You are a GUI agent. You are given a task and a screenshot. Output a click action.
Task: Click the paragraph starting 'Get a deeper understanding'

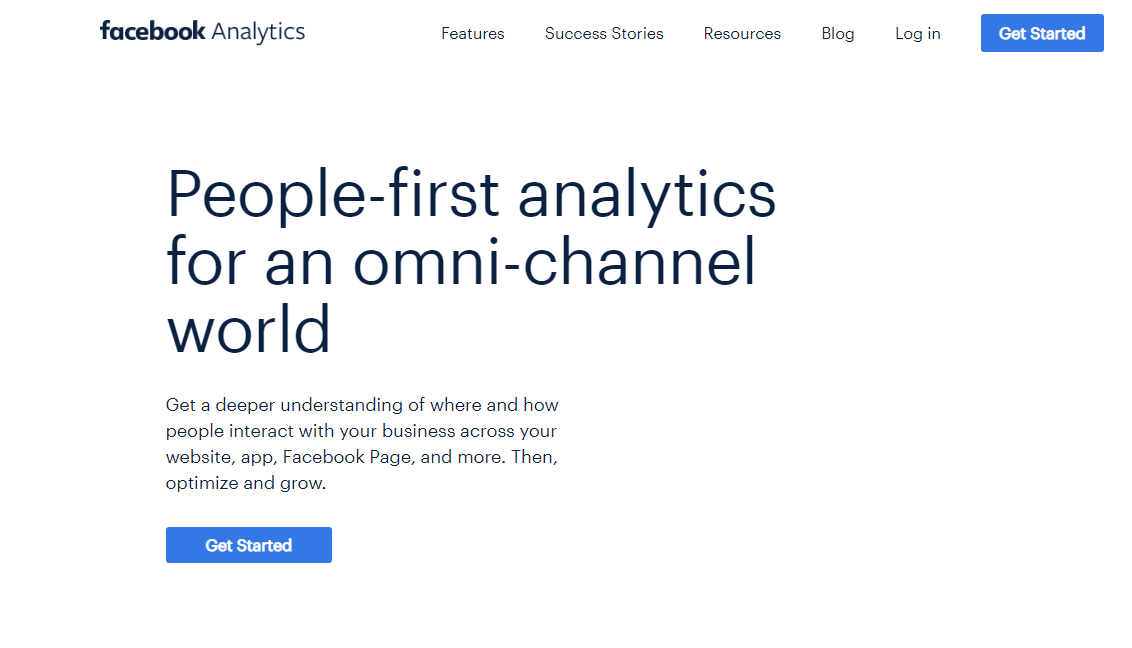click(362, 444)
